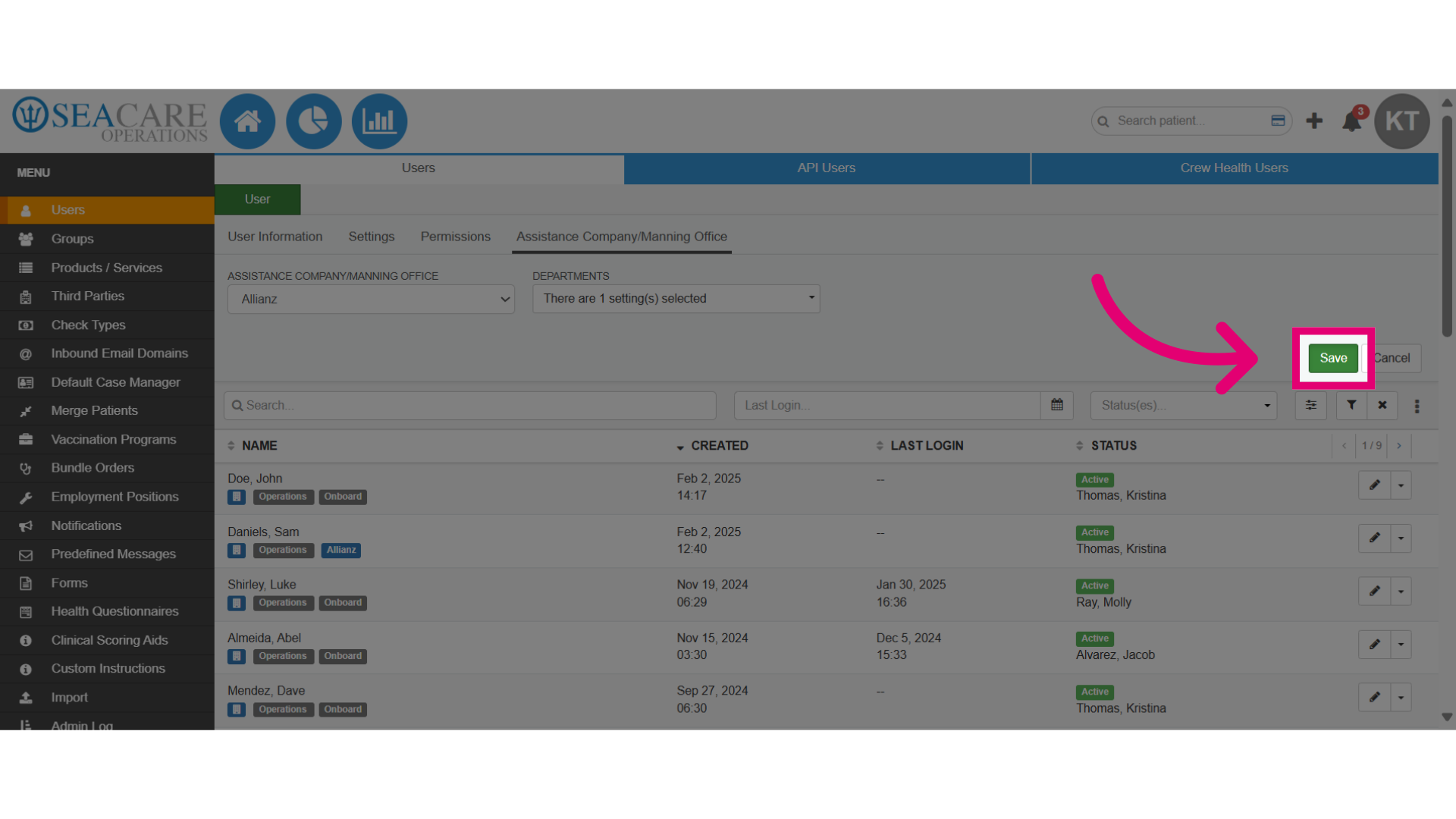Open the Permissions tab
This screenshot has height=819, width=1456.
tap(456, 237)
